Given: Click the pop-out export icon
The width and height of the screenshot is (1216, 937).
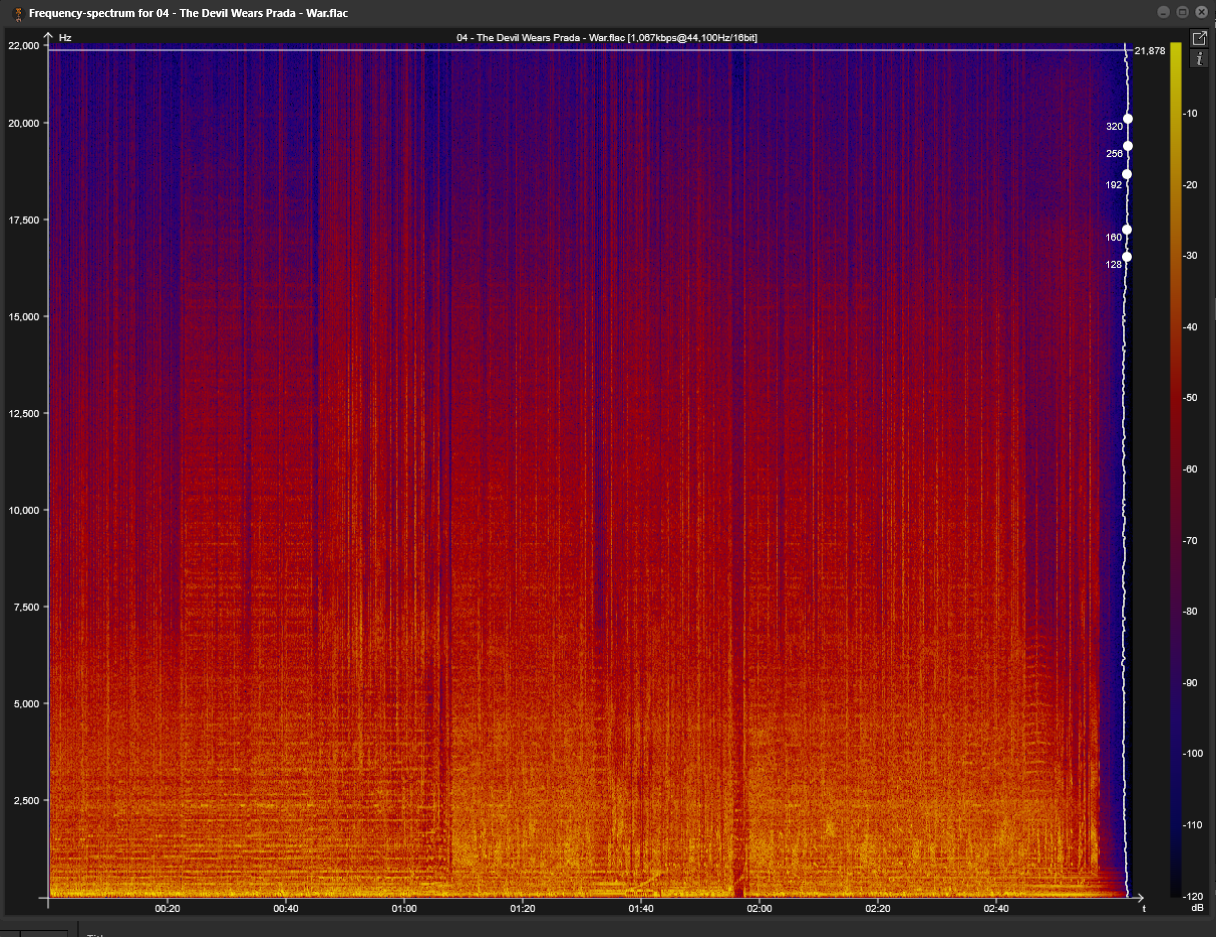Looking at the screenshot, I should (x=1200, y=38).
